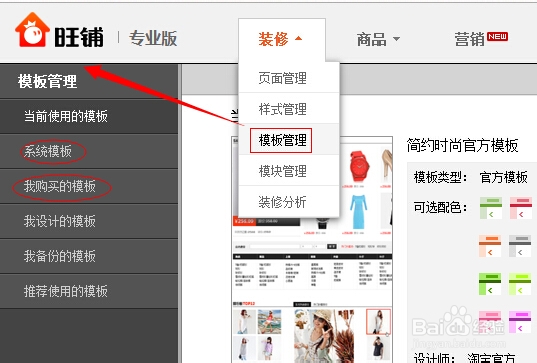Go to 我购买的模板 in the sidebar
537x363 pixels.
pyautogui.click(x=89, y=186)
